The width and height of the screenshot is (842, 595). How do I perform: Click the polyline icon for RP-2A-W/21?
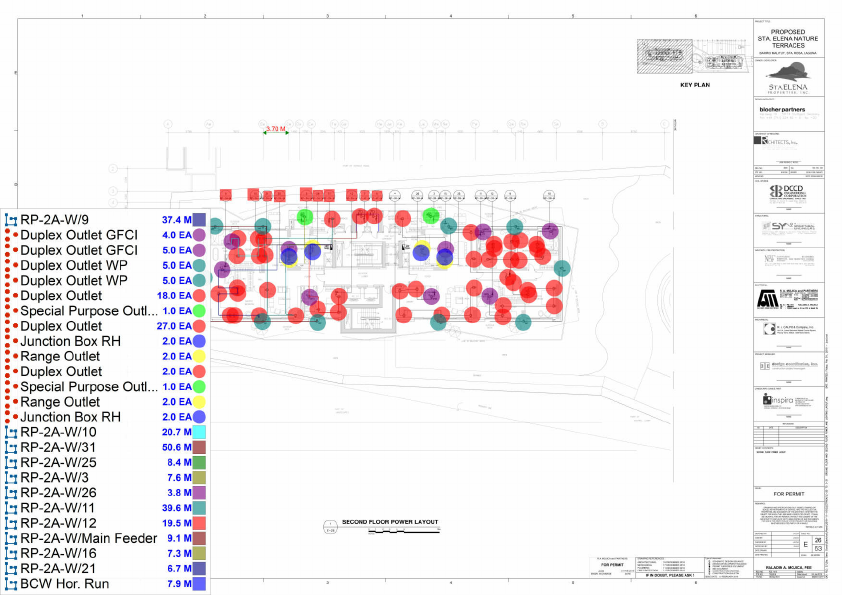12,568
